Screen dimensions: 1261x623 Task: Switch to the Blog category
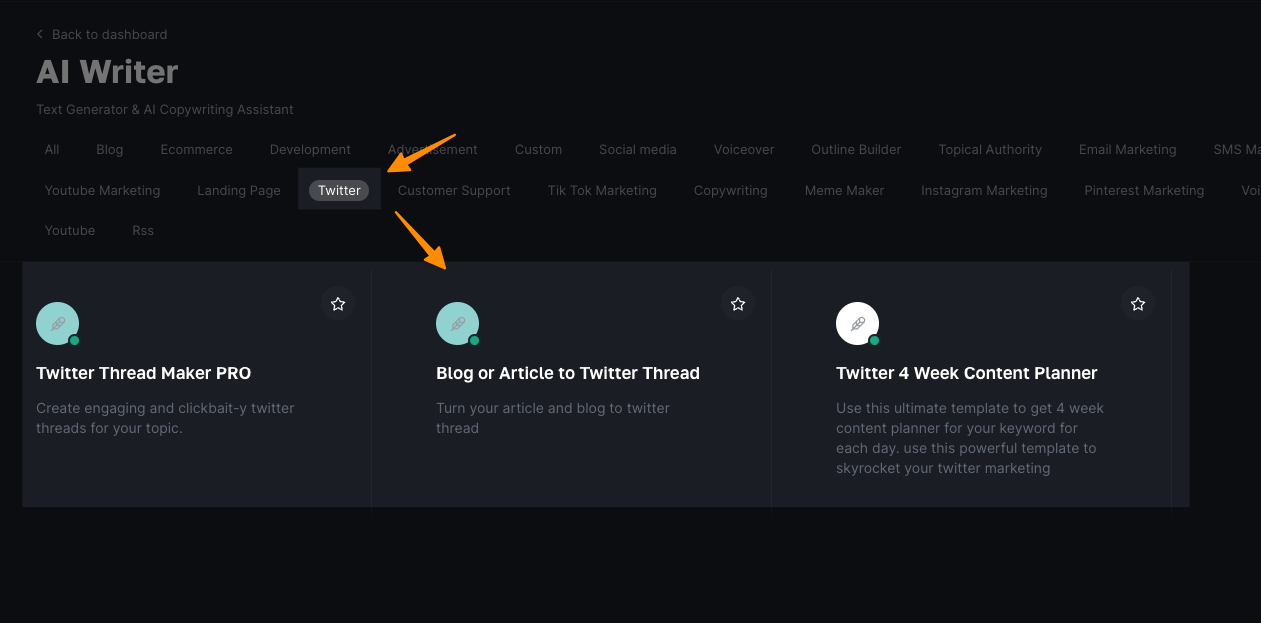(x=110, y=149)
